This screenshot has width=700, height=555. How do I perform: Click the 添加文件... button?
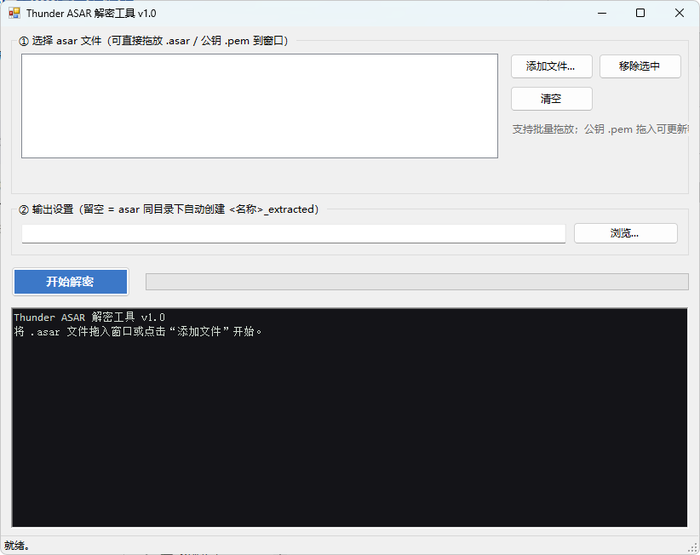coord(551,67)
